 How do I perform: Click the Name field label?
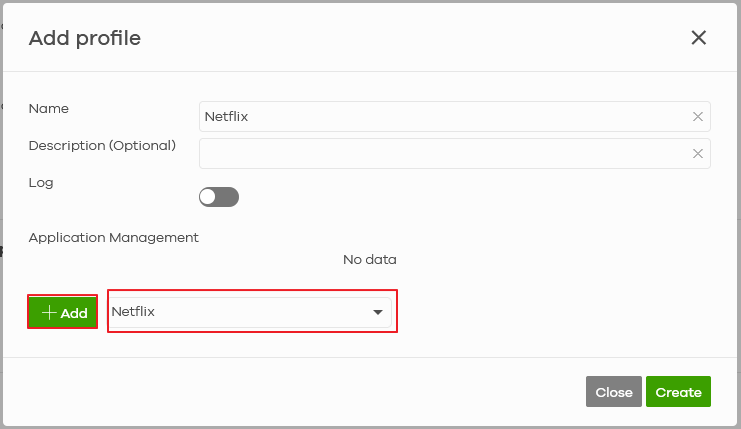pyautogui.click(x=49, y=108)
